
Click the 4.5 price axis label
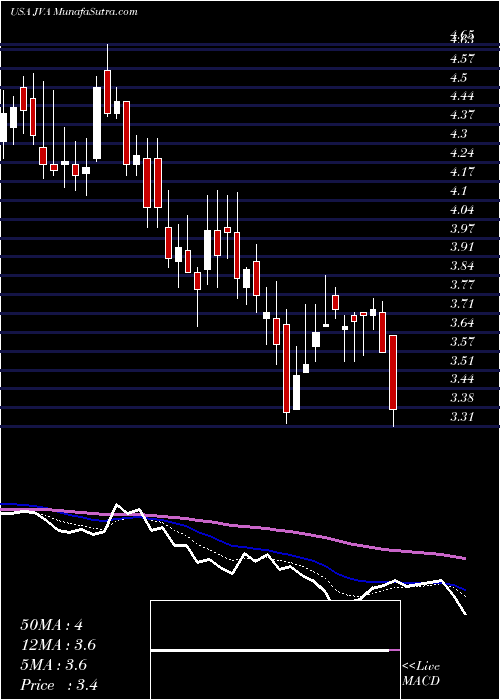click(x=458, y=78)
